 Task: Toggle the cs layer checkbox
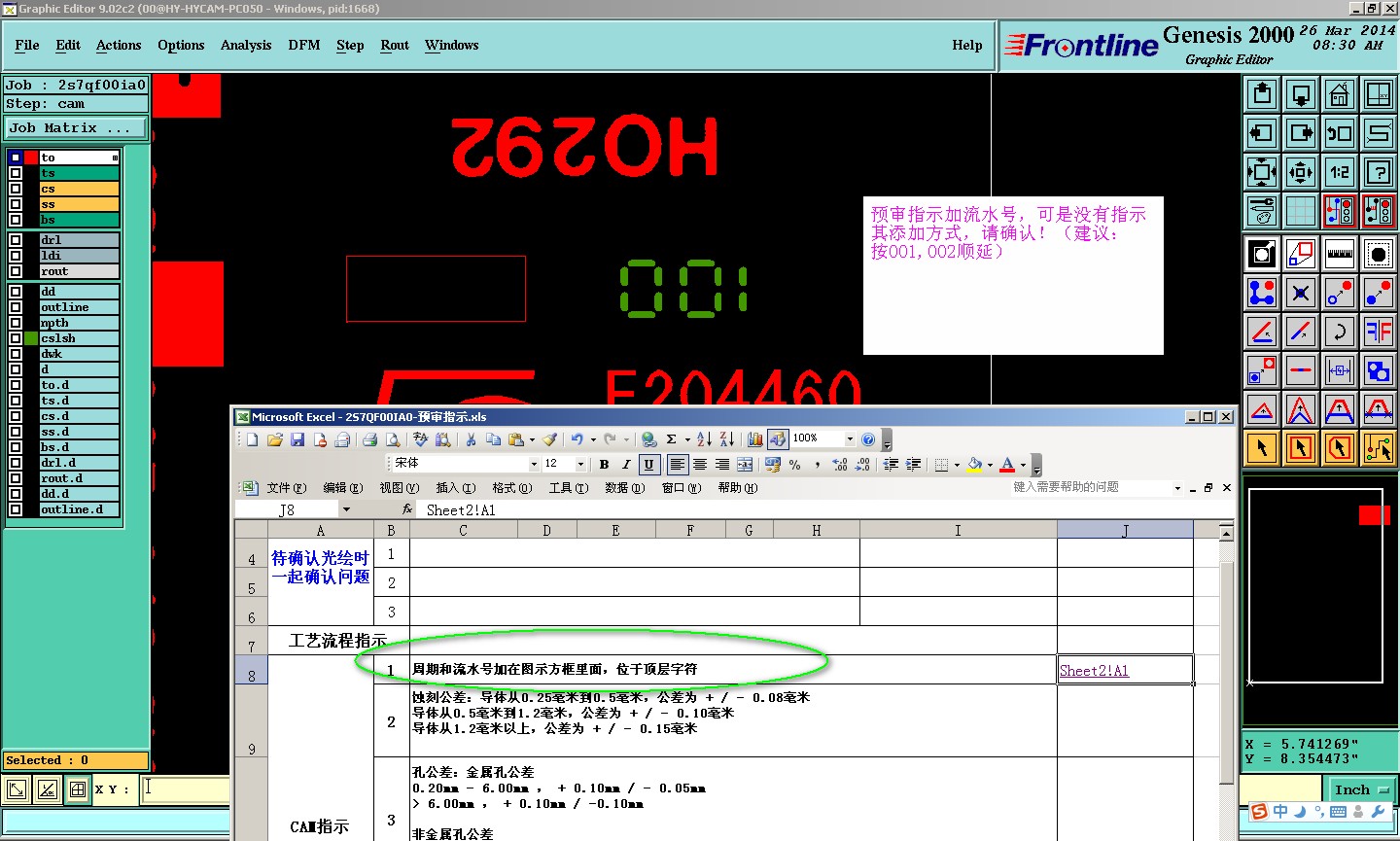click(x=16, y=189)
